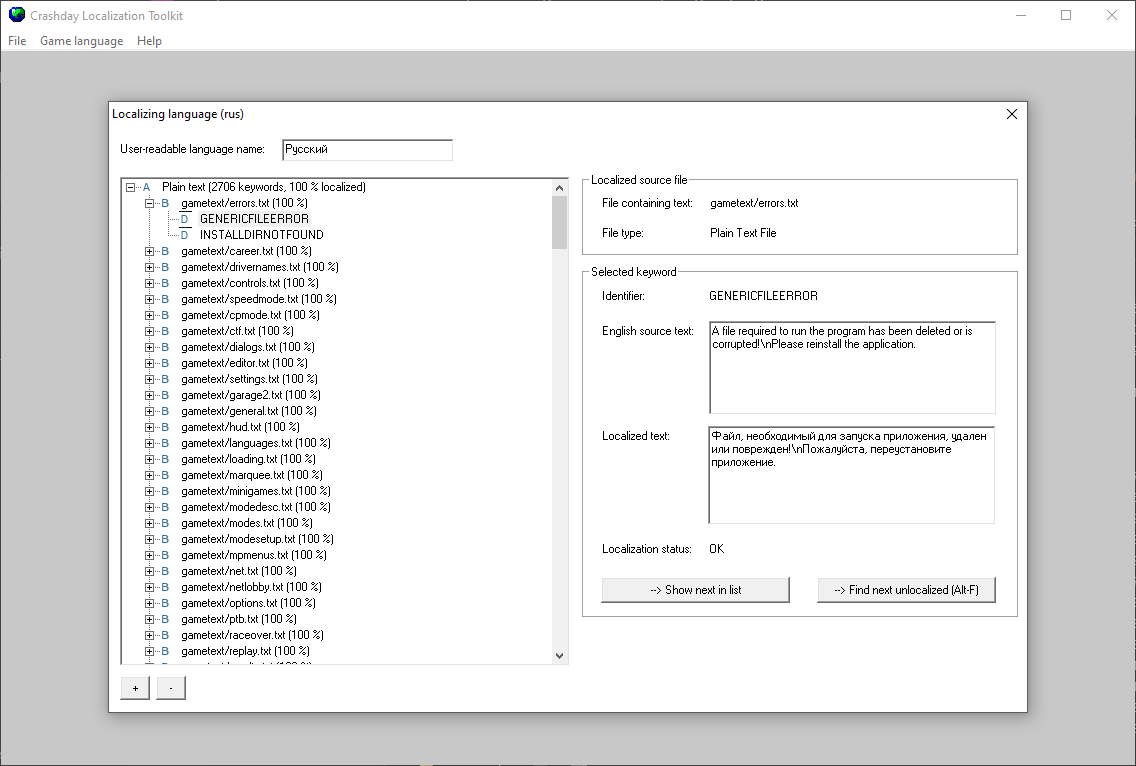
Task: Open the Game language menu
Action: click(81, 41)
